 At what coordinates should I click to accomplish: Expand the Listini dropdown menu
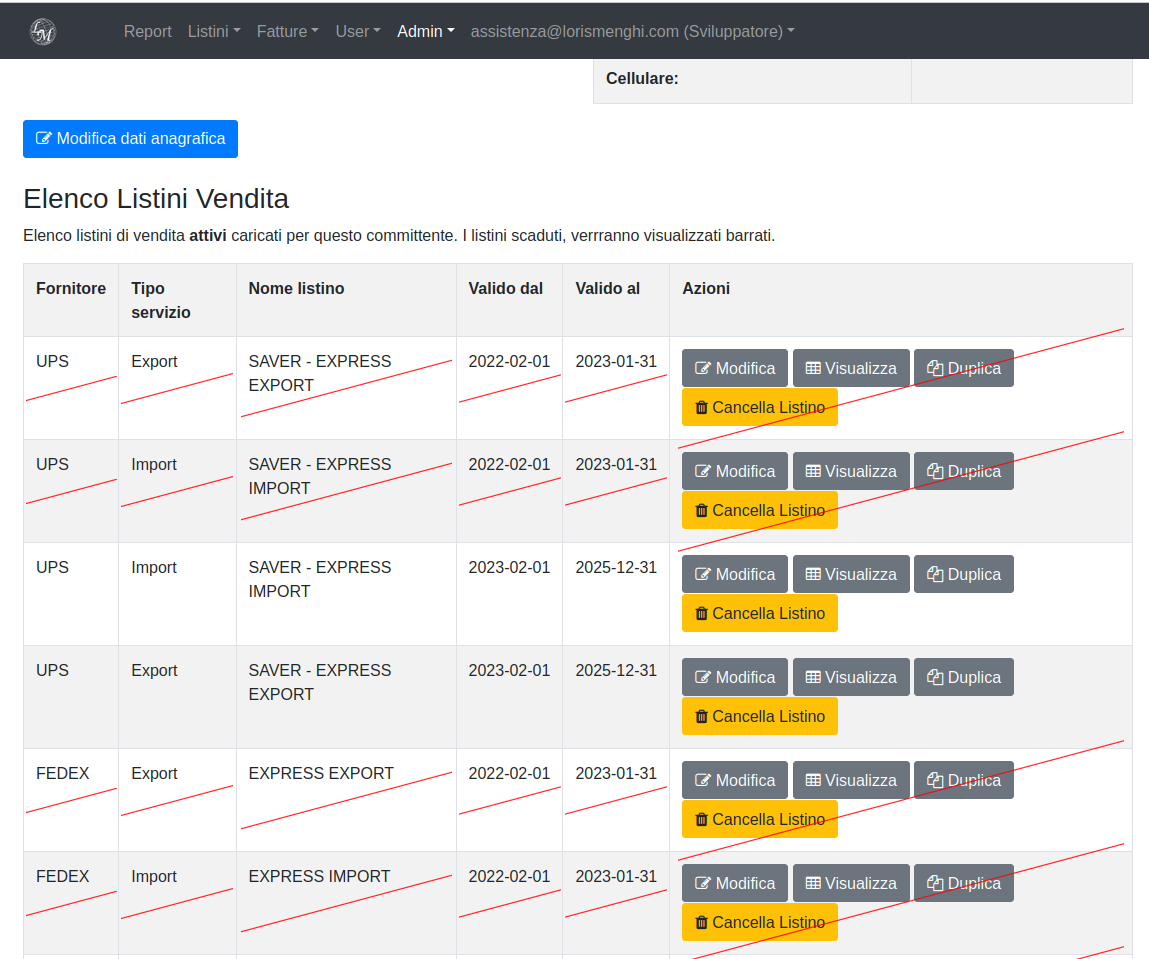214,31
